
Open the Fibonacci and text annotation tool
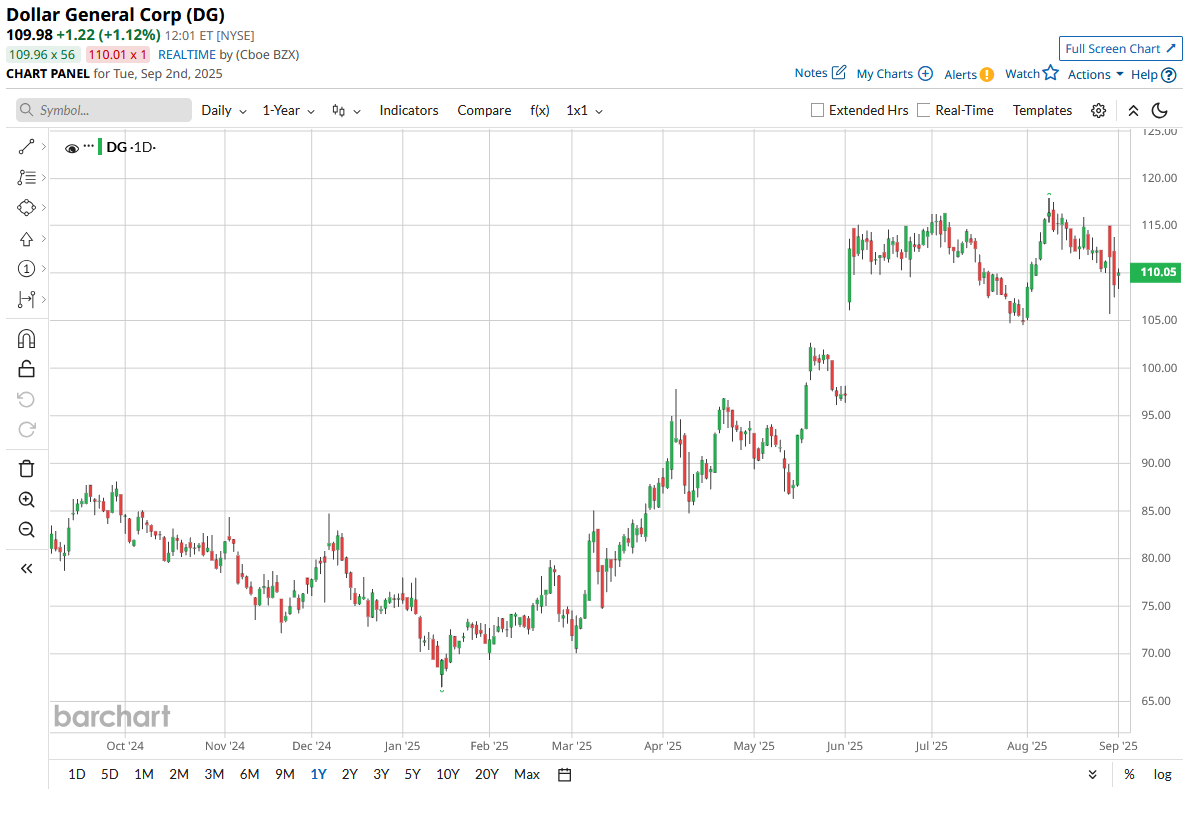coord(26,177)
